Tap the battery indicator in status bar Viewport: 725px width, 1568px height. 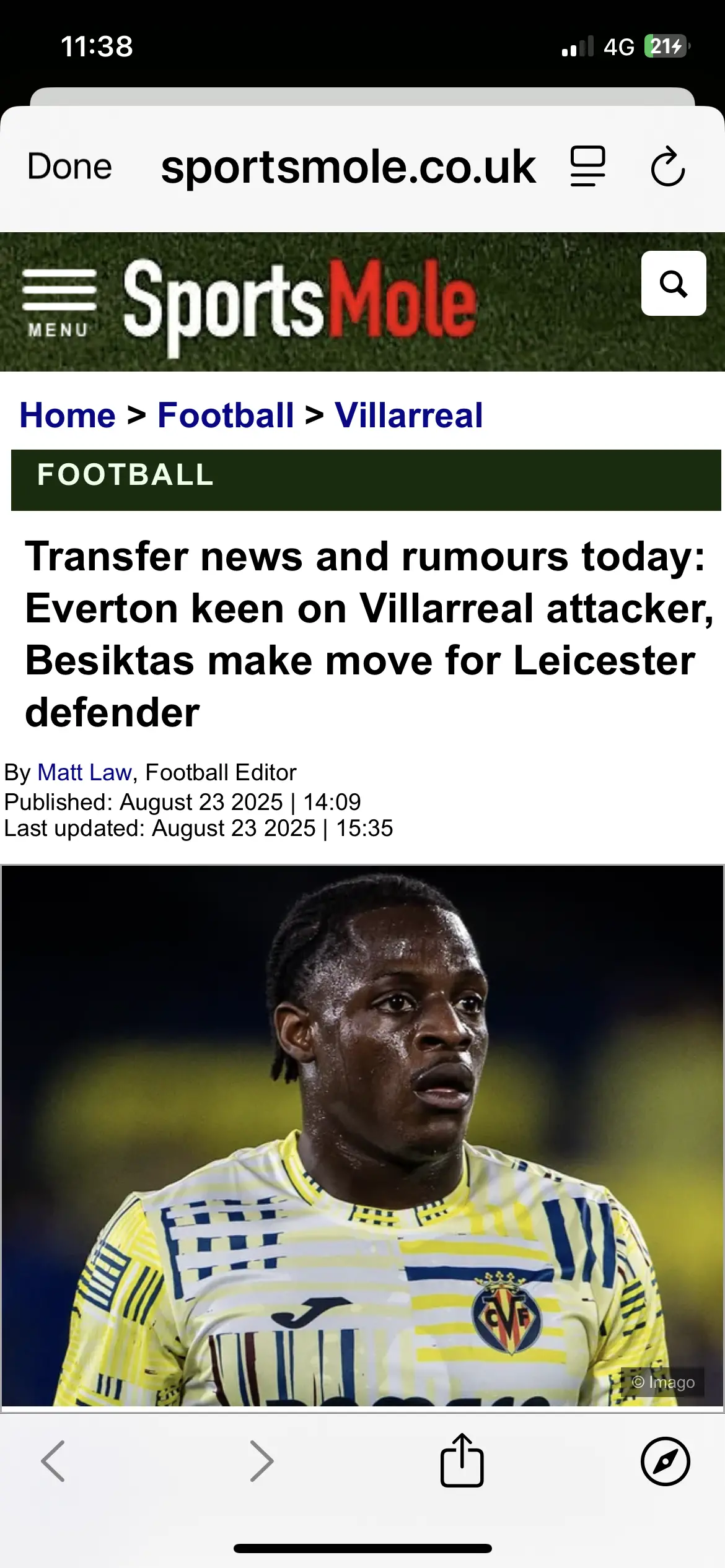point(666,46)
